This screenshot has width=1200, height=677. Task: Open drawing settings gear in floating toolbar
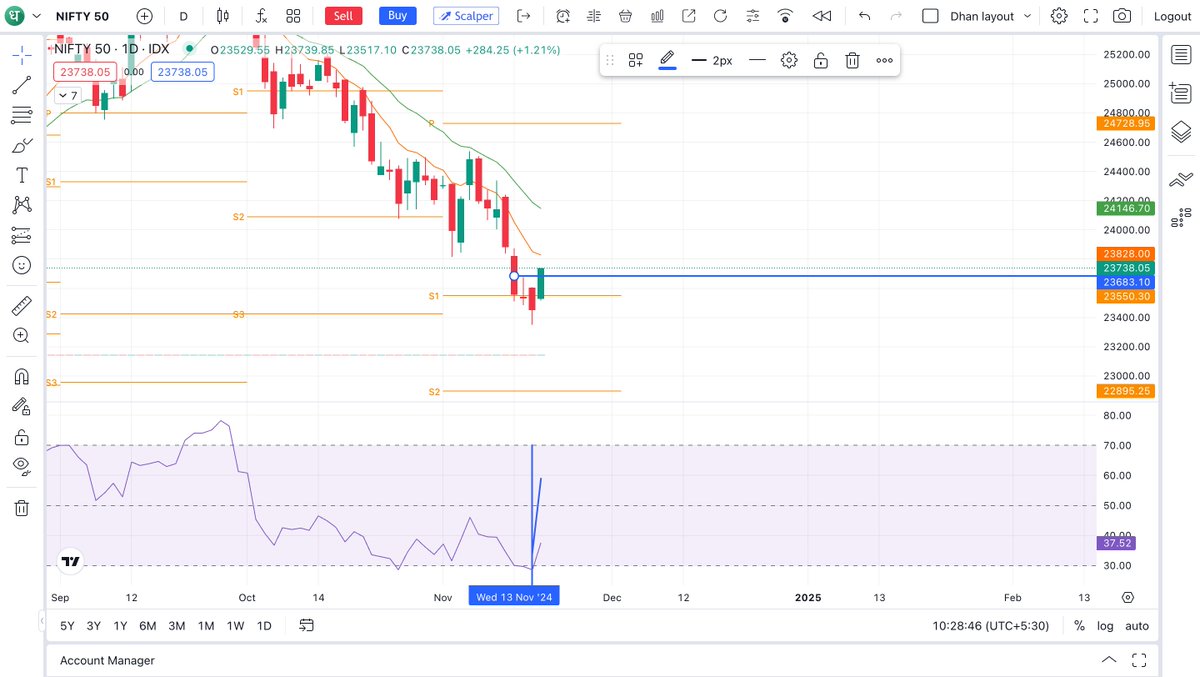coord(789,60)
